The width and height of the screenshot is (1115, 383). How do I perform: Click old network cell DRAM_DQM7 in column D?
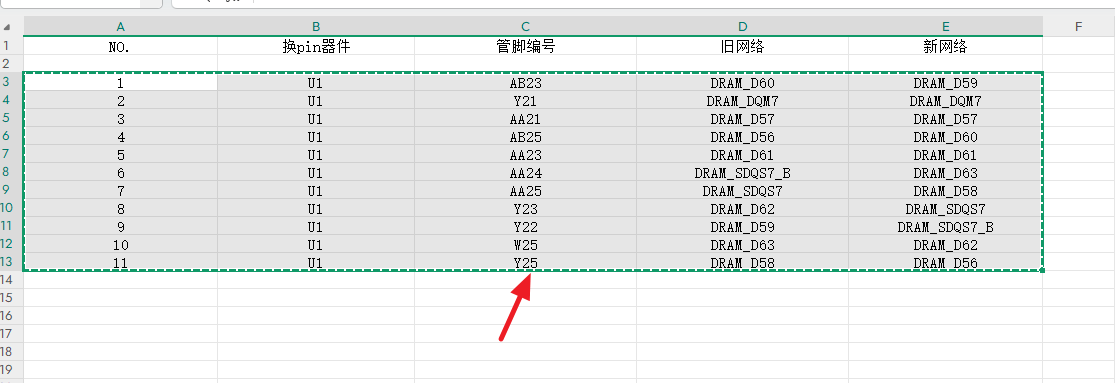pyautogui.click(x=742, y=101)
